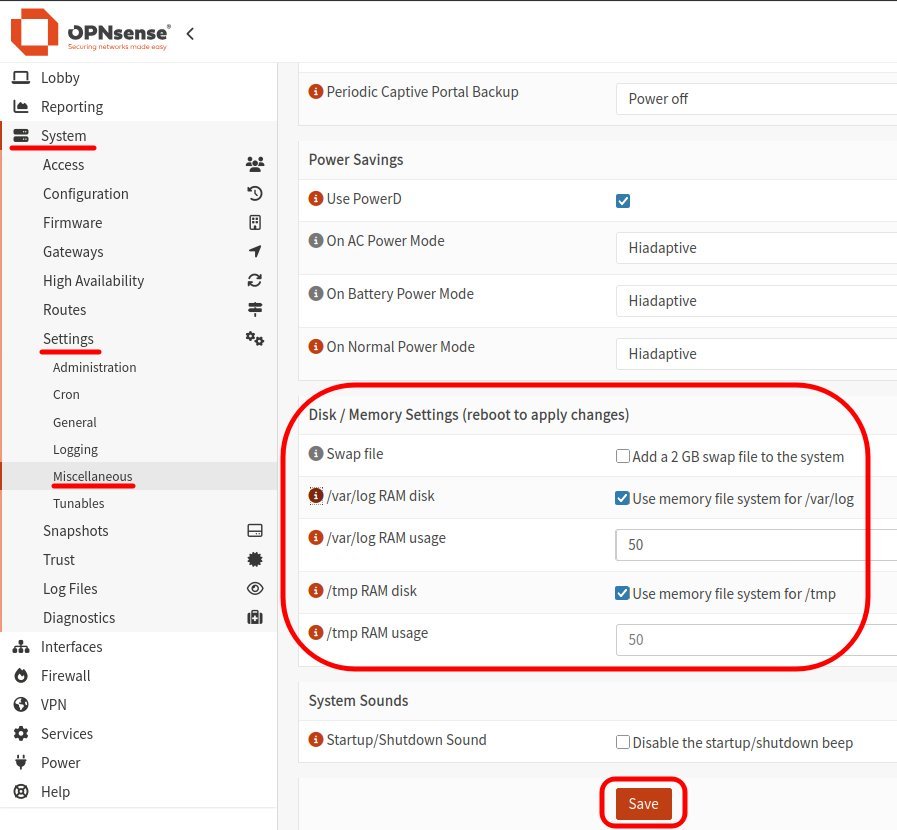Click the Log Files eye icon
The image size is (897, 830).
255,589
